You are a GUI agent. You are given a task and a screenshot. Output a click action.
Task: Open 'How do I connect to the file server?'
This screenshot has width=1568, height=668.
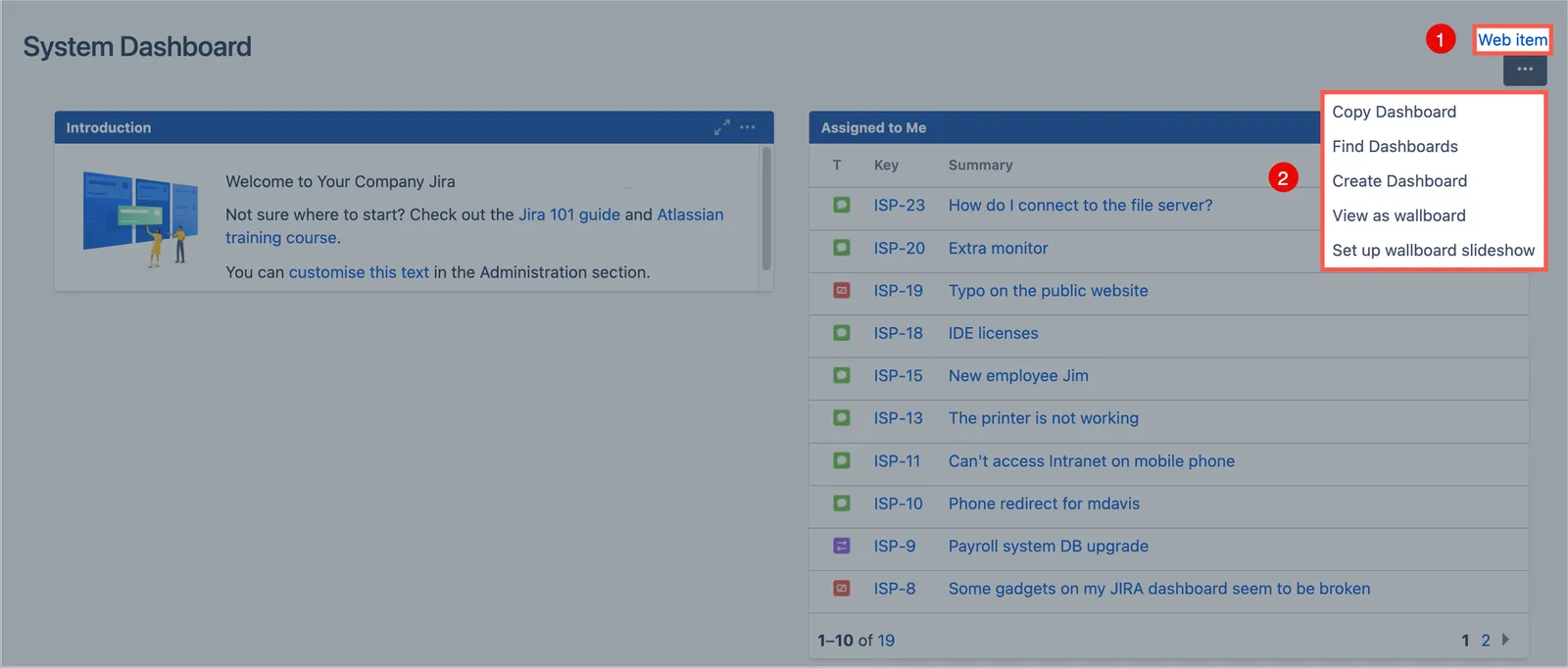1081,206
